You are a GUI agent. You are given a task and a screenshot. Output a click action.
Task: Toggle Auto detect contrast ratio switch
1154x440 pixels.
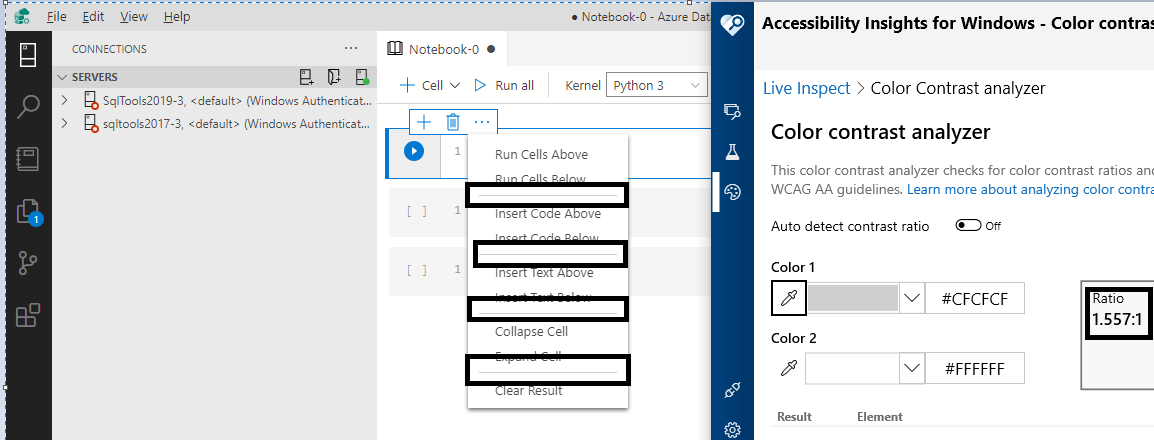click(x=967, y=225)
